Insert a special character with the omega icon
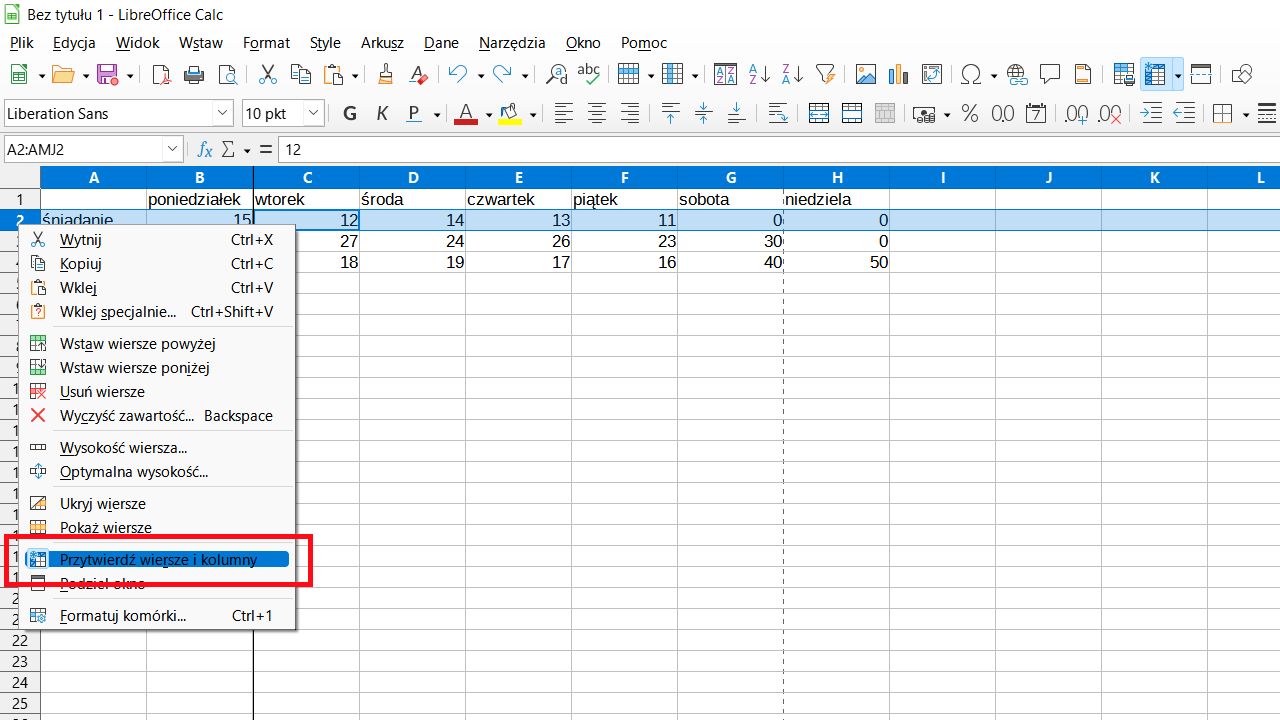The width and height of the screenshot is (1280, 720). [971, 74]
